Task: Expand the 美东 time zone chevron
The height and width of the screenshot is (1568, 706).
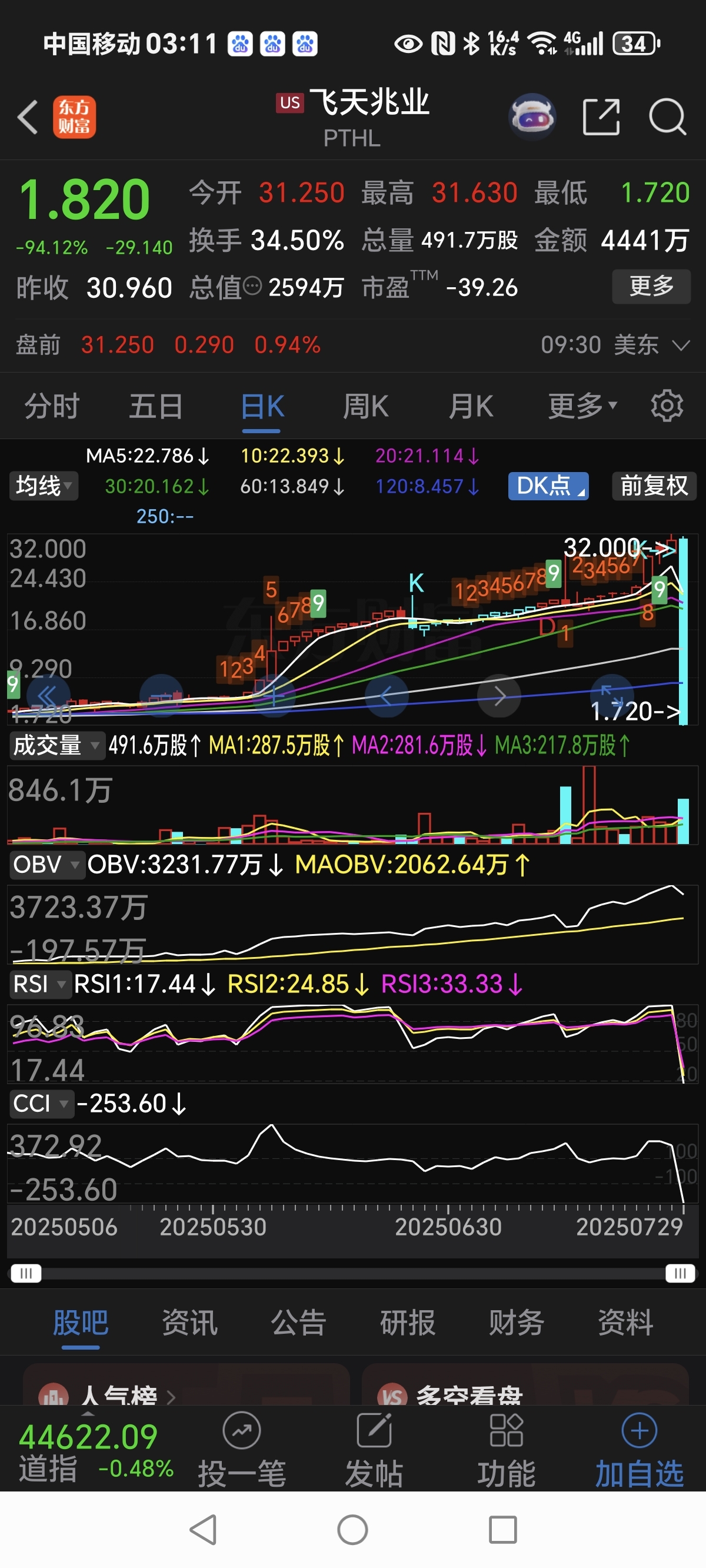Action: [x=681, y=345]
